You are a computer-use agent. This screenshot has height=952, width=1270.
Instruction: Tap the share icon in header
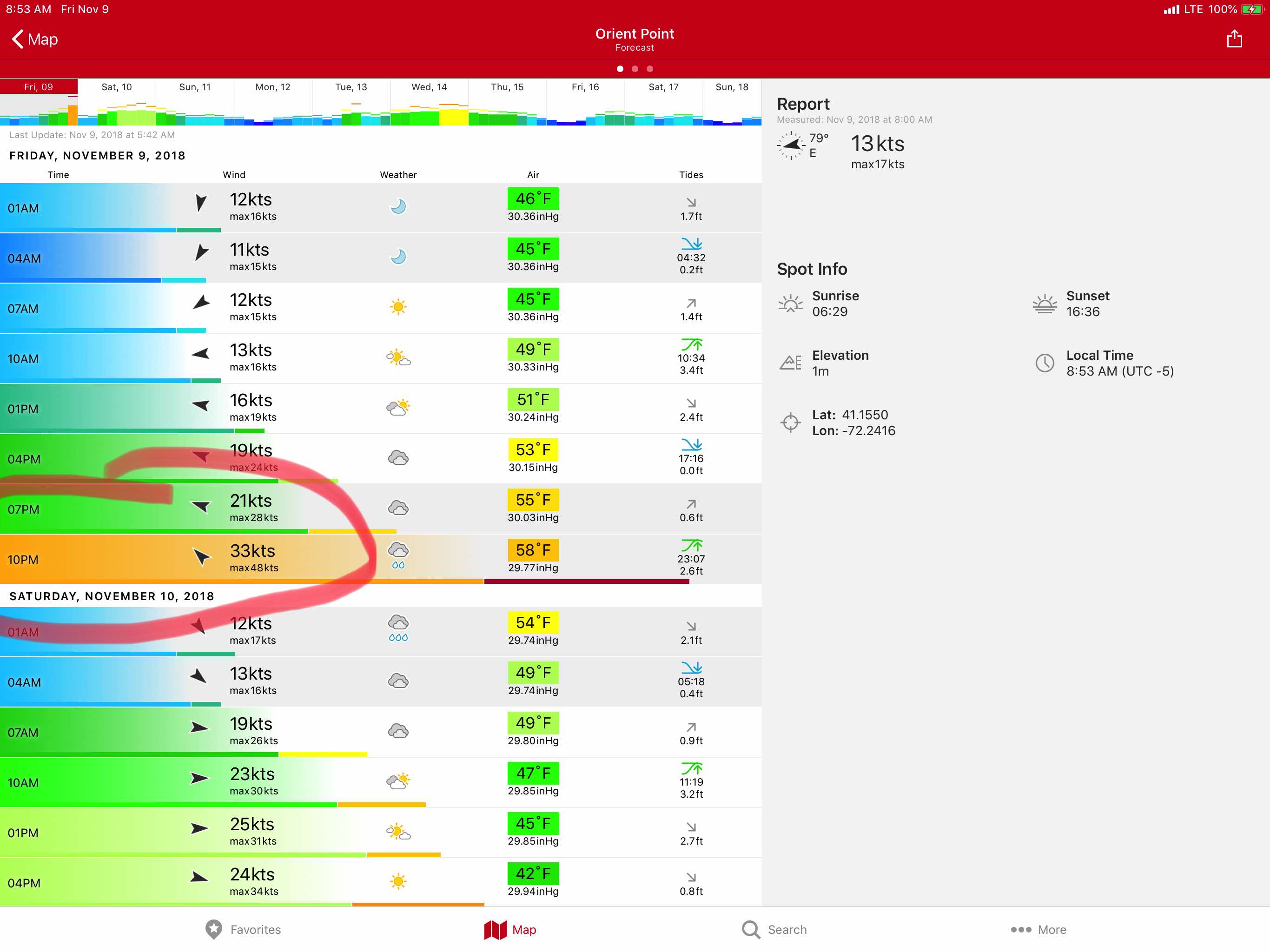(x=1234, y=39)
